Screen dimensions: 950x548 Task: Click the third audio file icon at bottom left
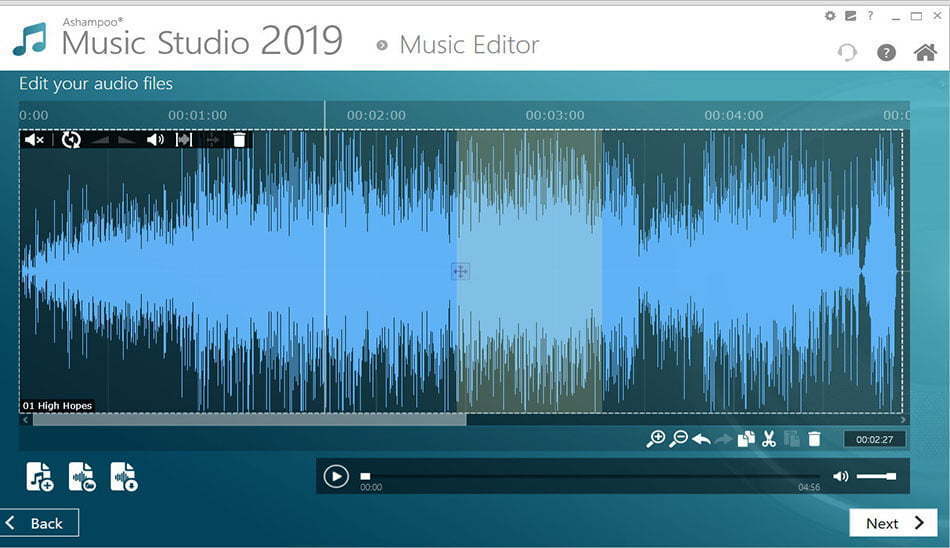coord(124,476)
